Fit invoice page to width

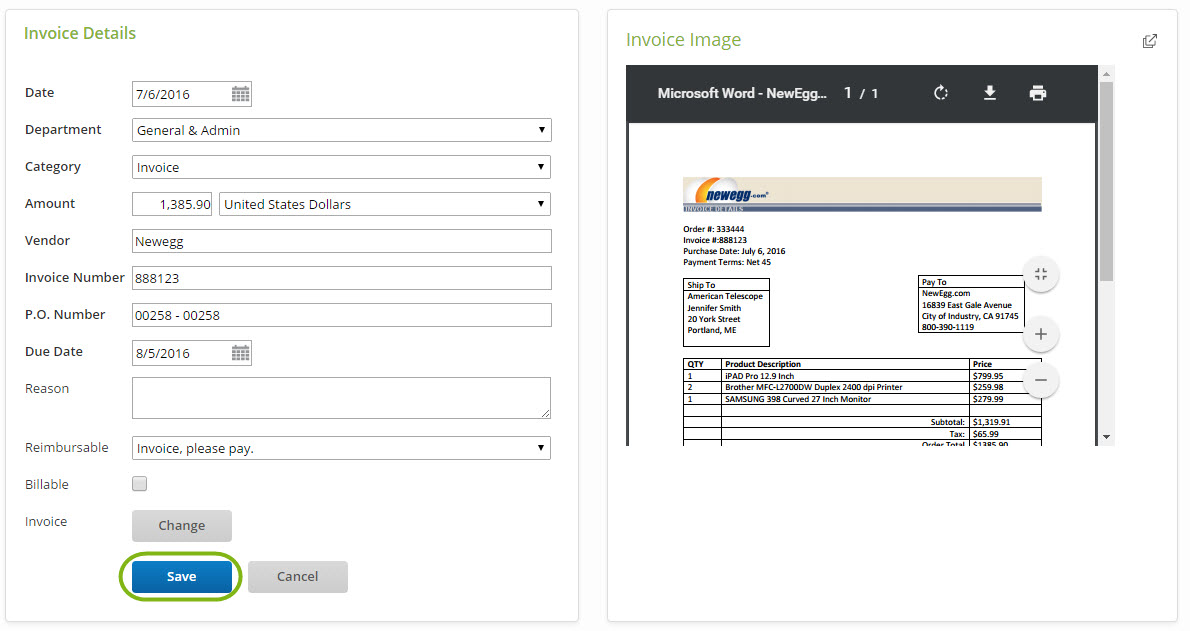(1040, 274)
